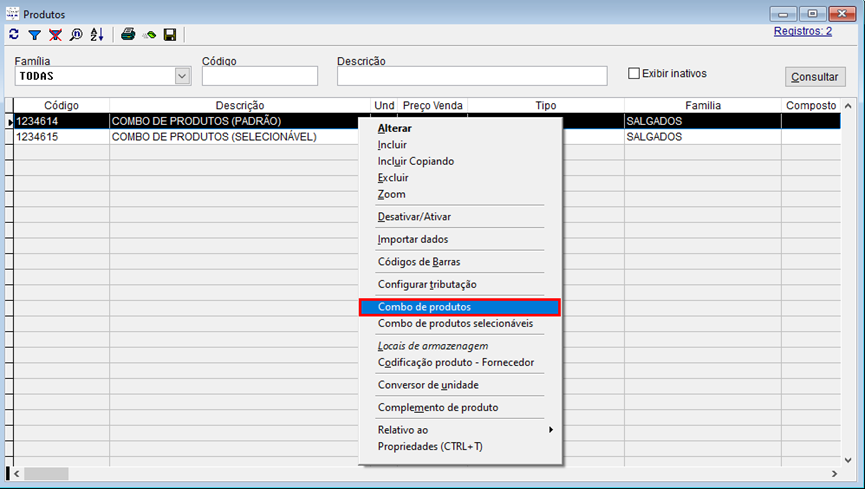This screenshot has width=865, height=489.
Task: Click the magnifier search icon in the toolbar
Action: pos(76,35)
